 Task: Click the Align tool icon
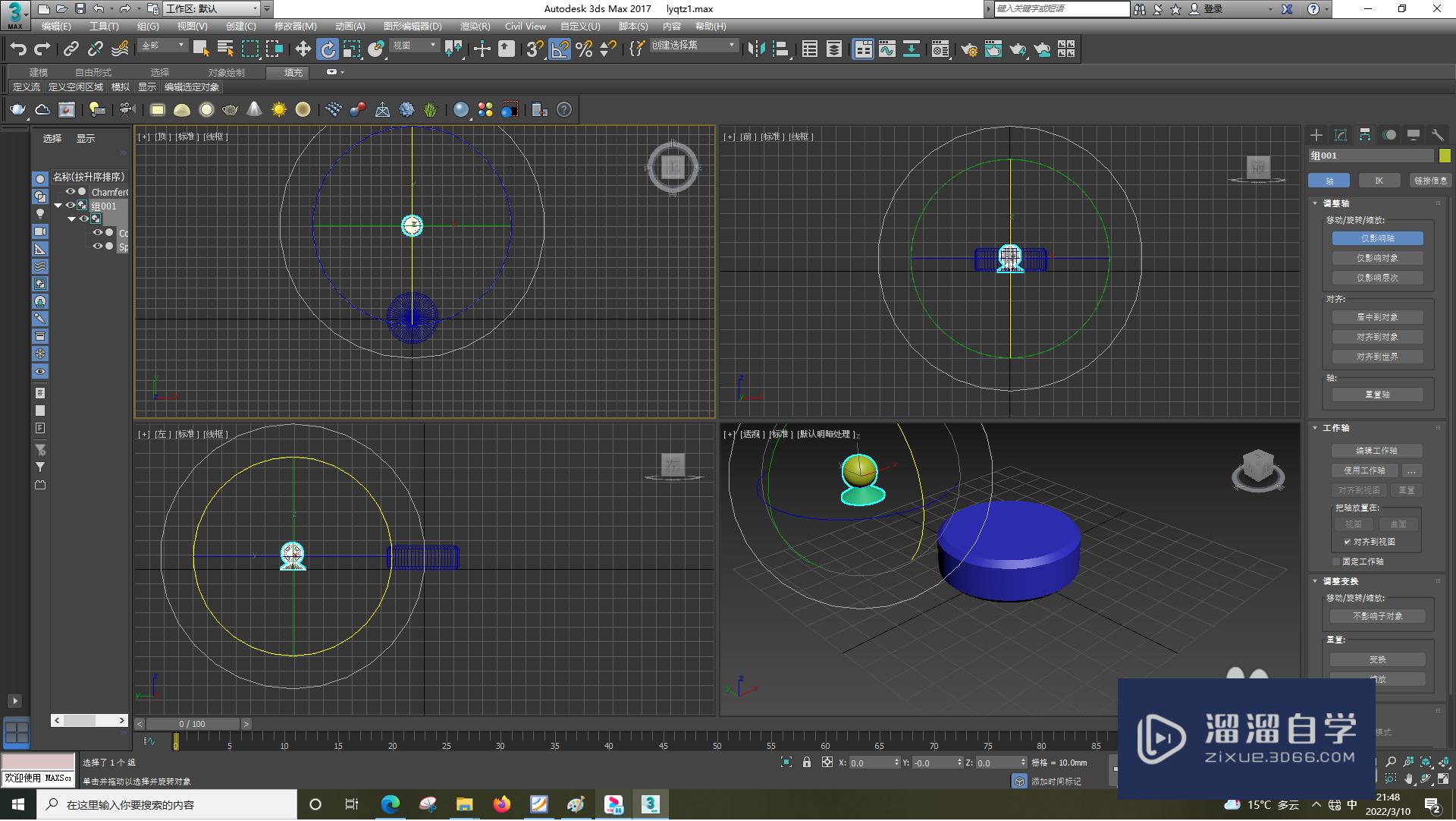pyautogui.click(x=780, y=49)
